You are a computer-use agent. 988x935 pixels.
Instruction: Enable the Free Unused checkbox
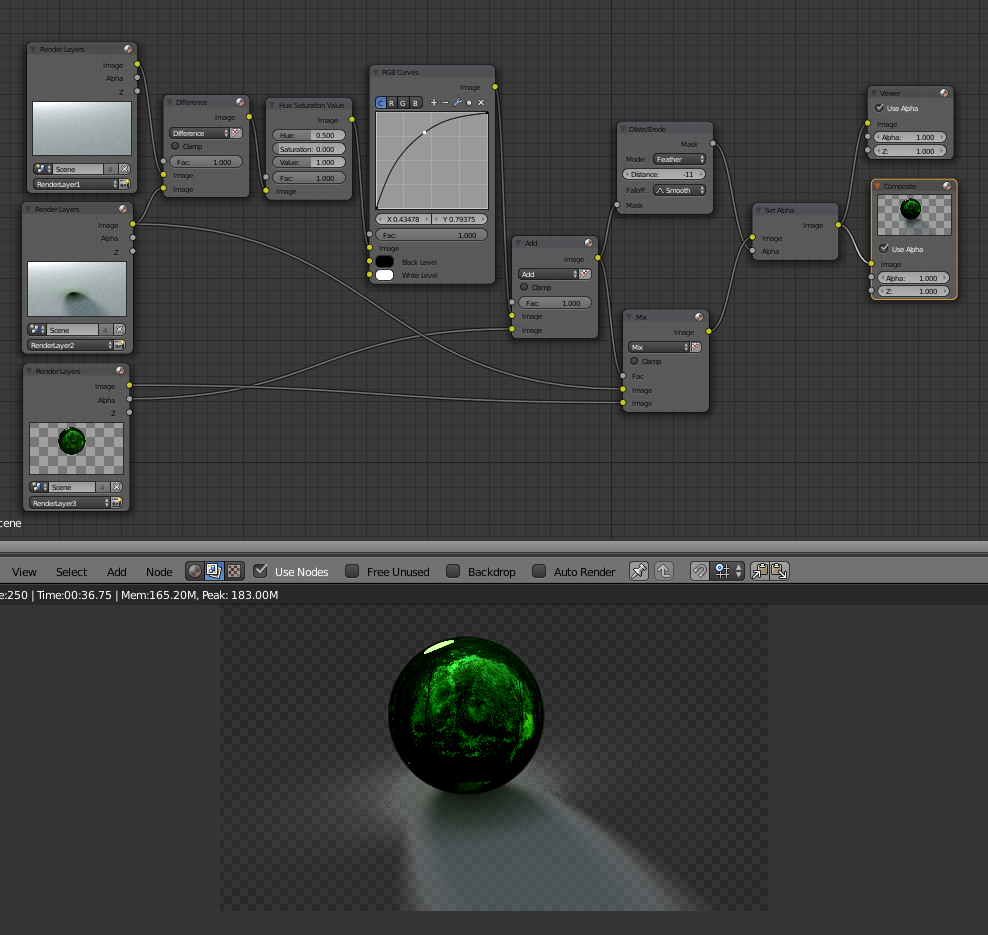point(352,571)
